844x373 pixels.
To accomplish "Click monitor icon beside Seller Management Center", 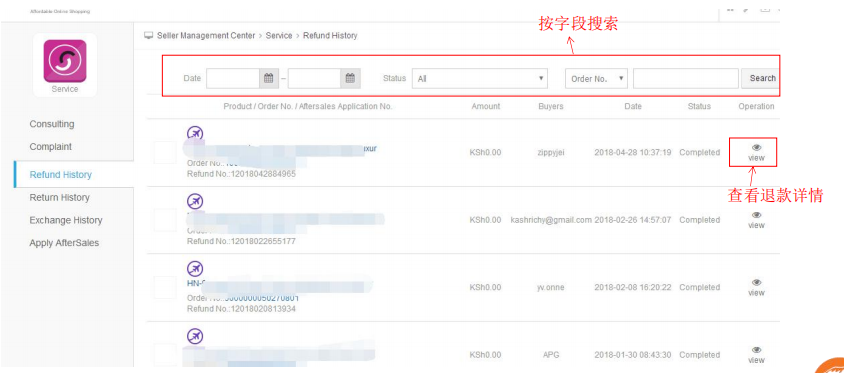I will coord(149,36).
